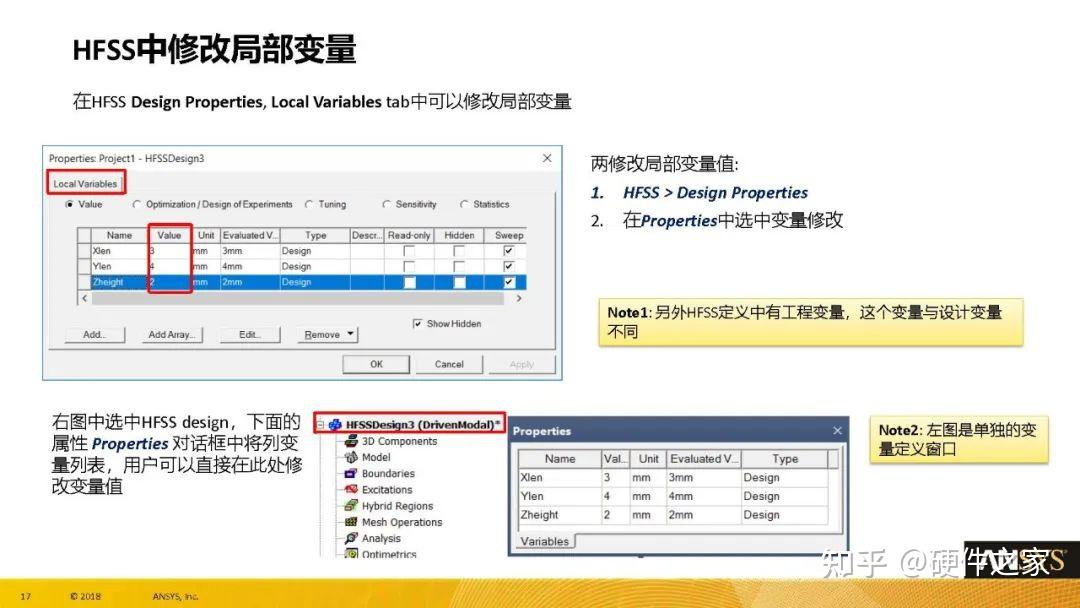Click the 3D Components icon

pos(350,441)
